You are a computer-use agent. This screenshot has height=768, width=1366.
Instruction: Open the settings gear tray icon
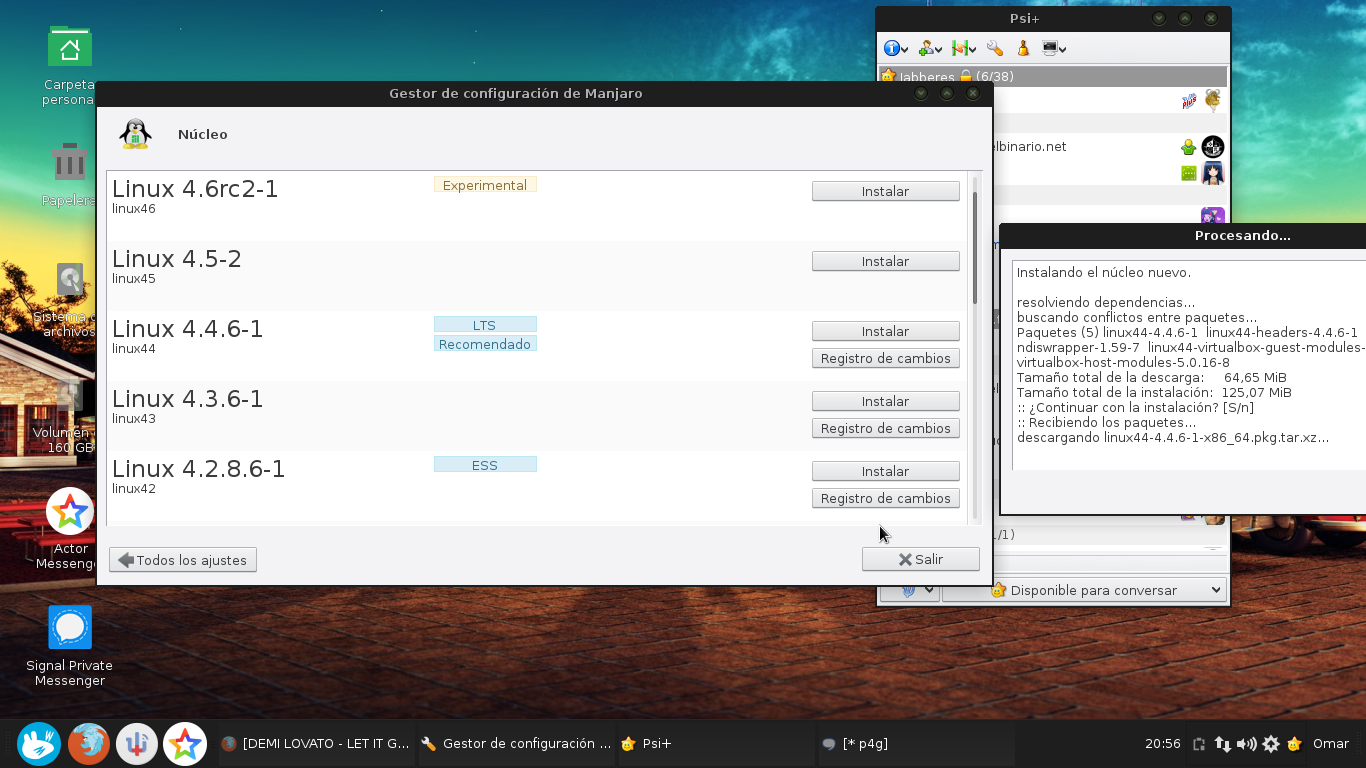(1271, 744)
